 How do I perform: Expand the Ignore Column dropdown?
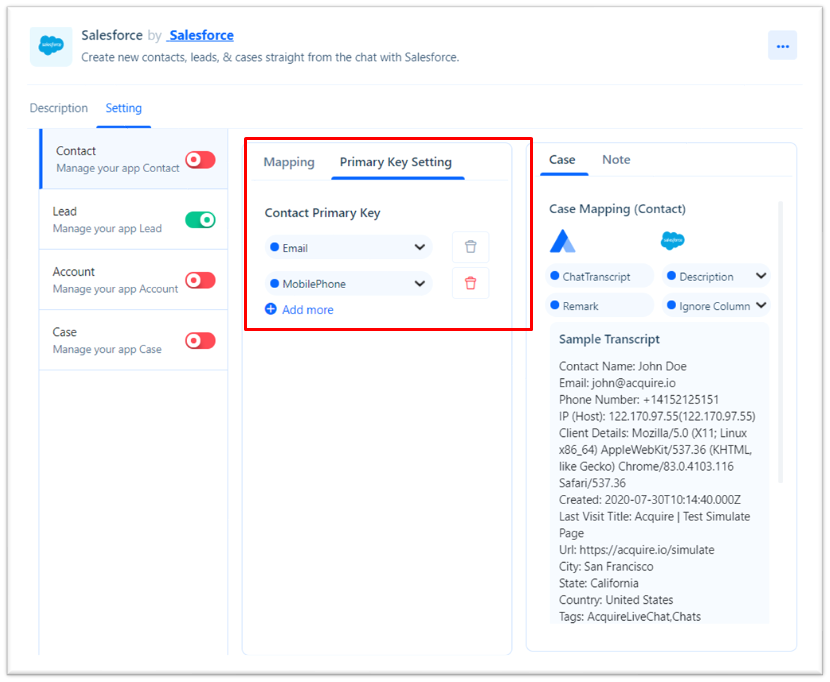716,306
